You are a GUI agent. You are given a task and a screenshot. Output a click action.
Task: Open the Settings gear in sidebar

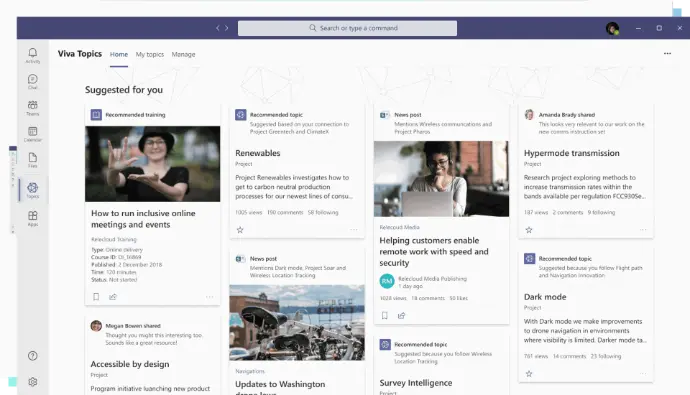pos(33,382)
